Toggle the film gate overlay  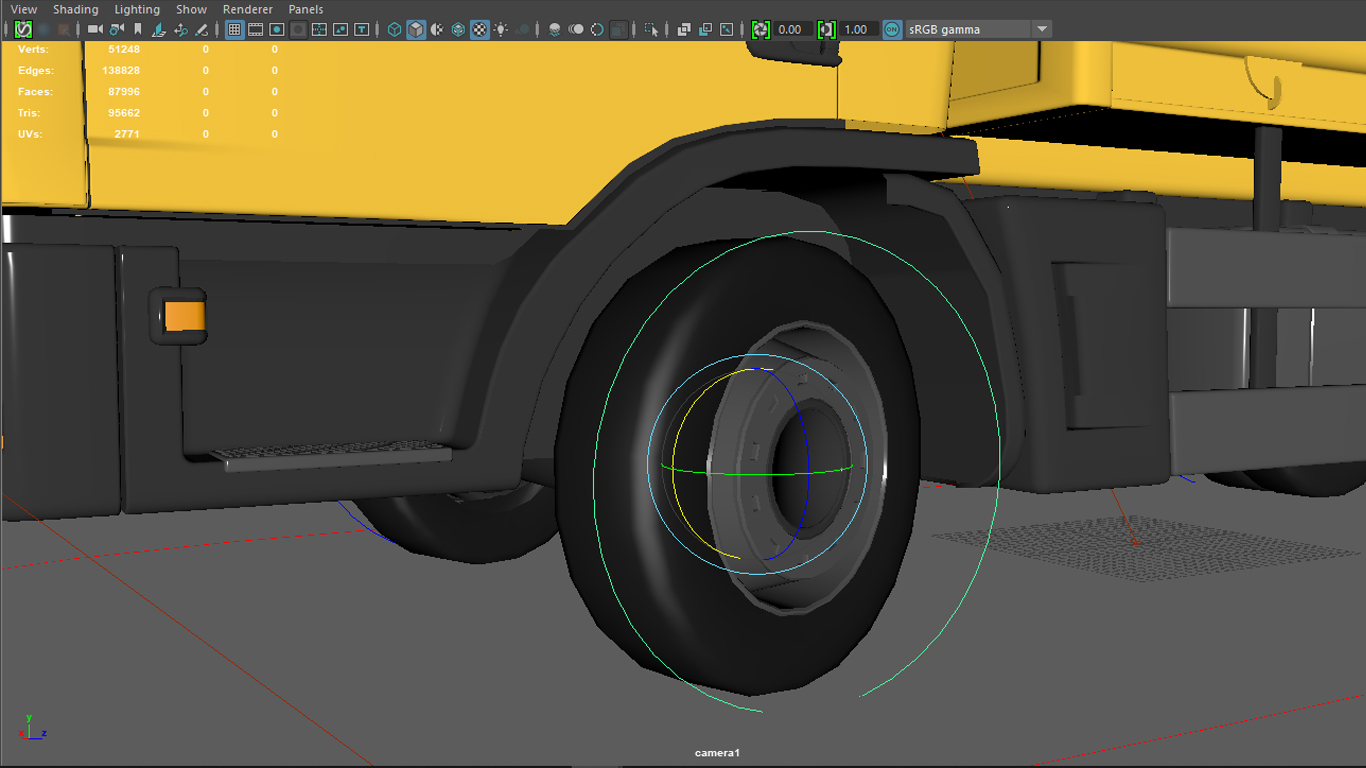click(x=256, y=30)
